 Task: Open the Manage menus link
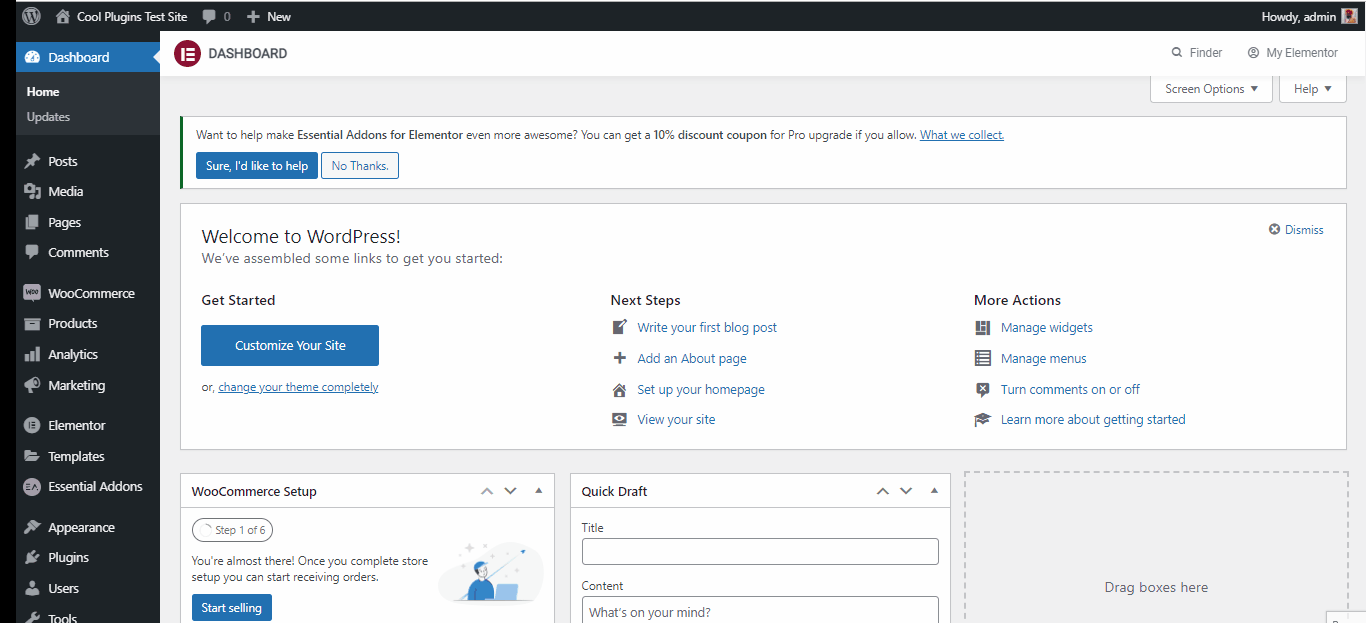click(x=1044, y=358)
